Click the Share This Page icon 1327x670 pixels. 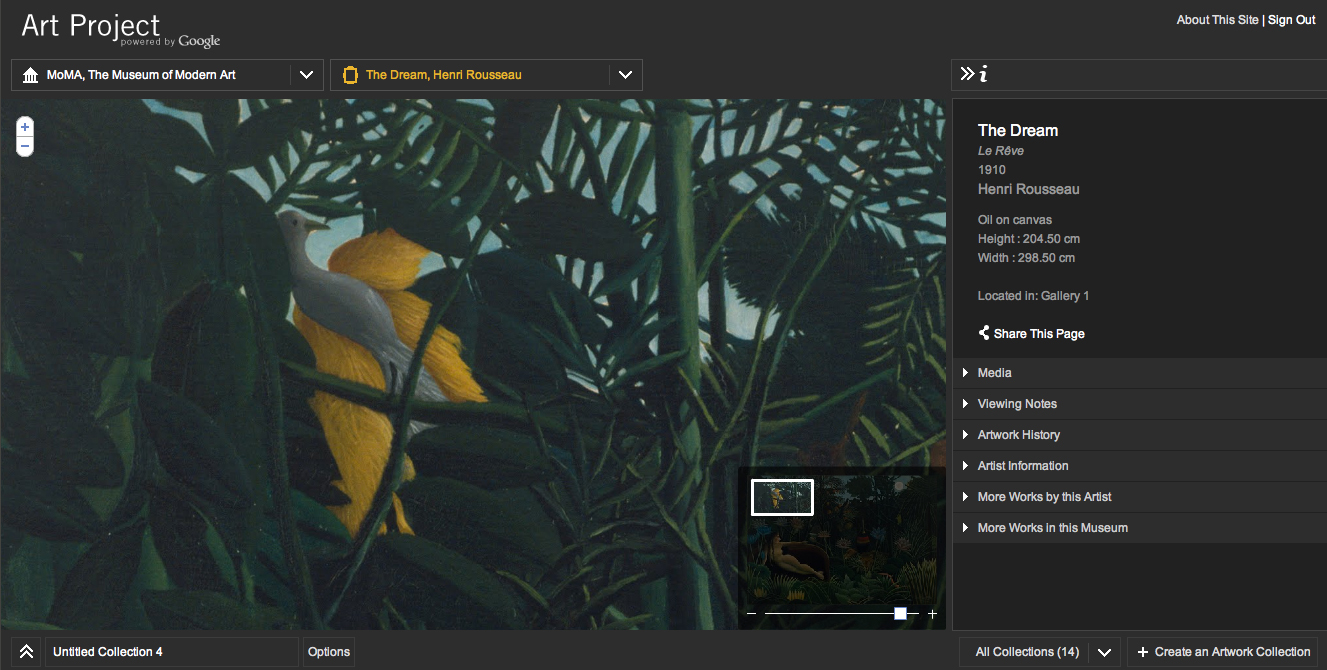[x=984, y=333]
